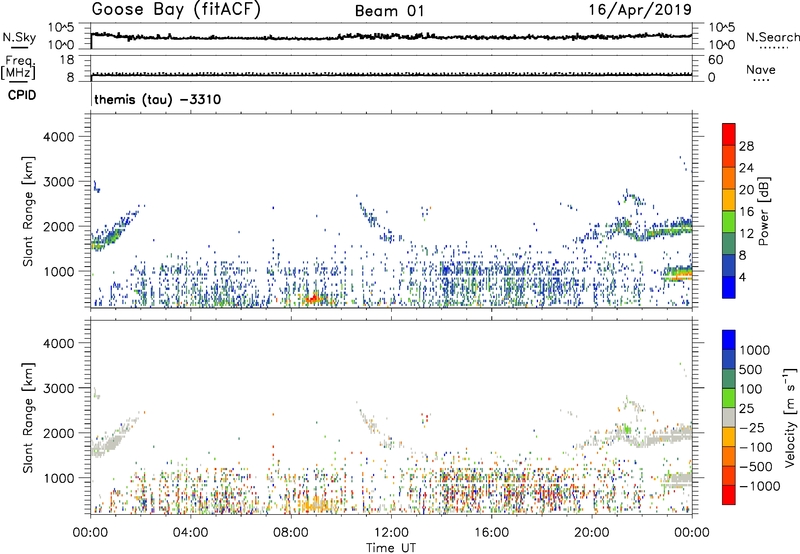This screenshot has width=800, height=554.
Task: Select the grey Velocity colorbar segment between 25 and -25
Action: [729, 417]
